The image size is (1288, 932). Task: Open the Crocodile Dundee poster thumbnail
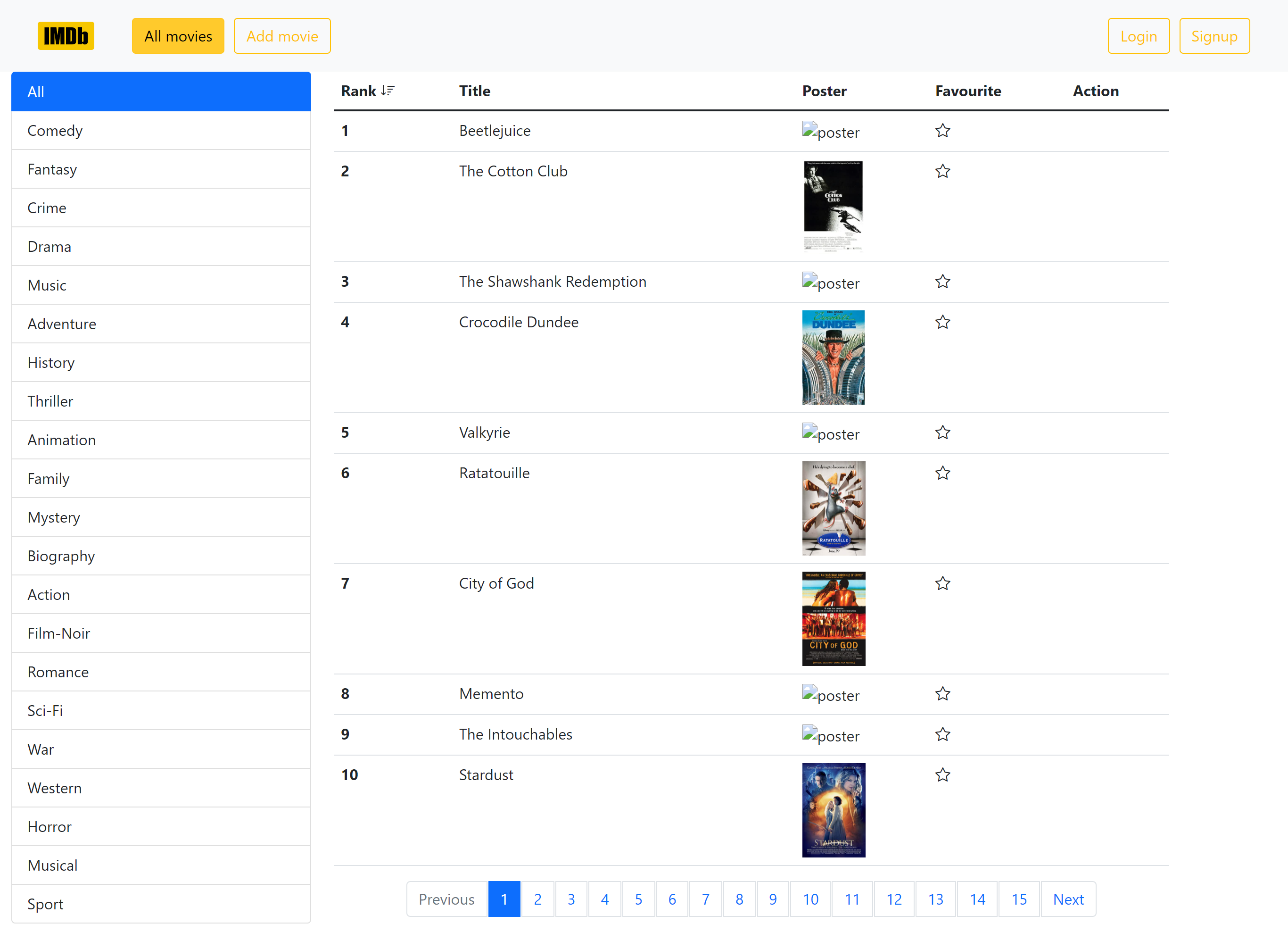pos(833,358)
